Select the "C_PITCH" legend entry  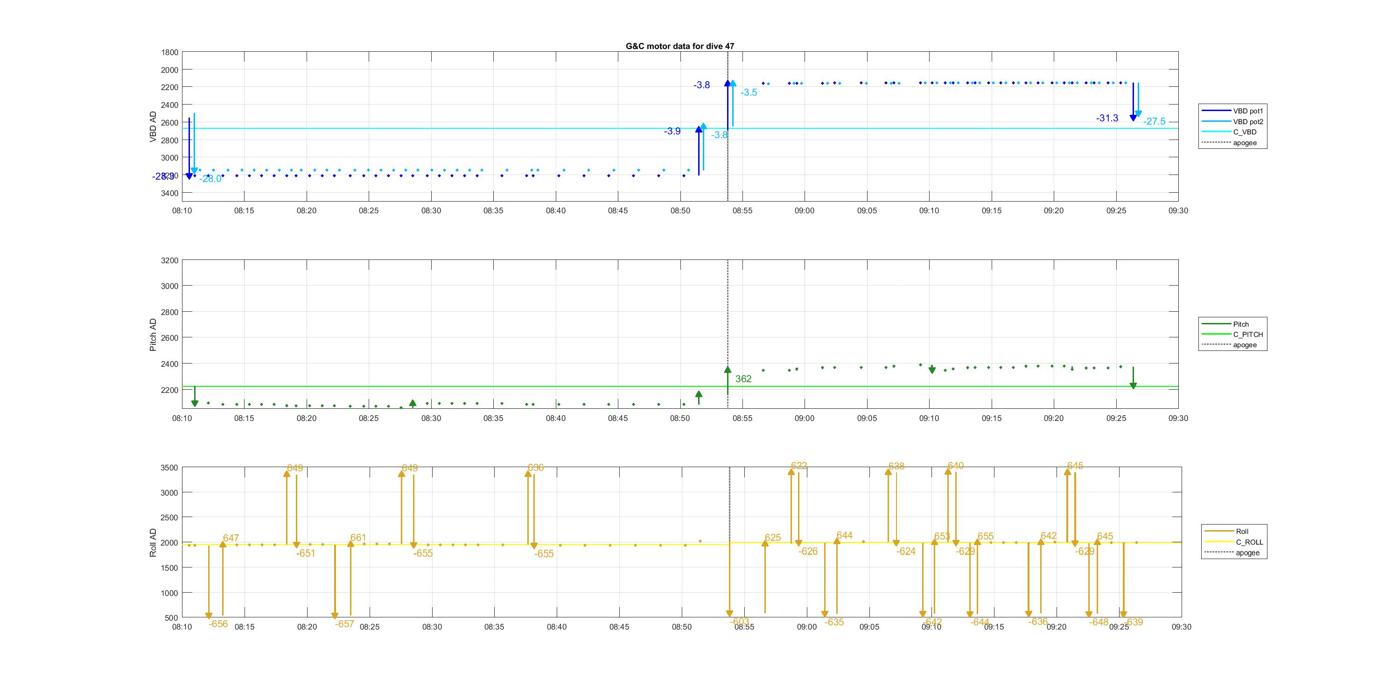tap(1248, 334)
